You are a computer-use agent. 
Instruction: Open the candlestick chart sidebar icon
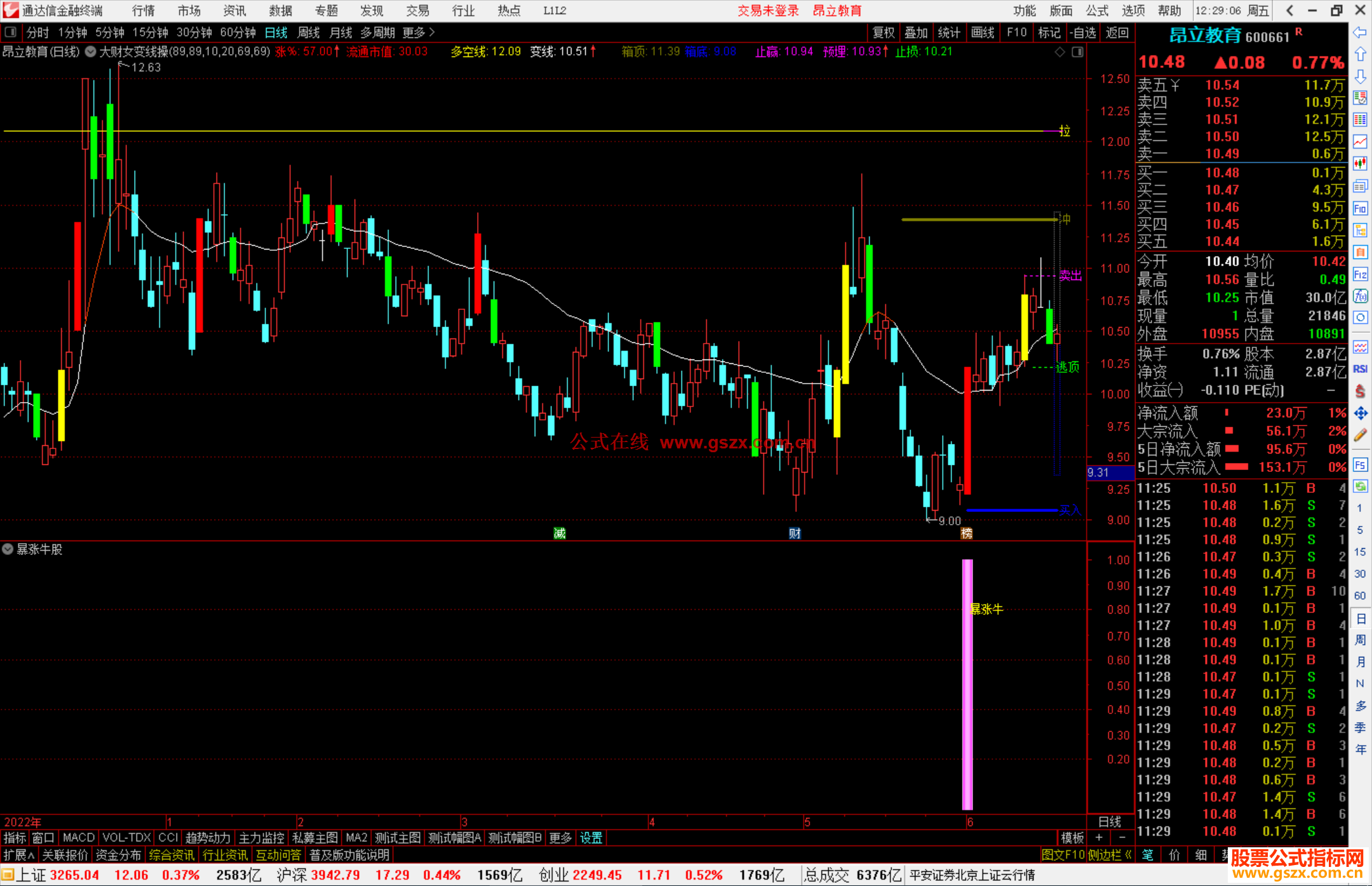[1360, 164]
